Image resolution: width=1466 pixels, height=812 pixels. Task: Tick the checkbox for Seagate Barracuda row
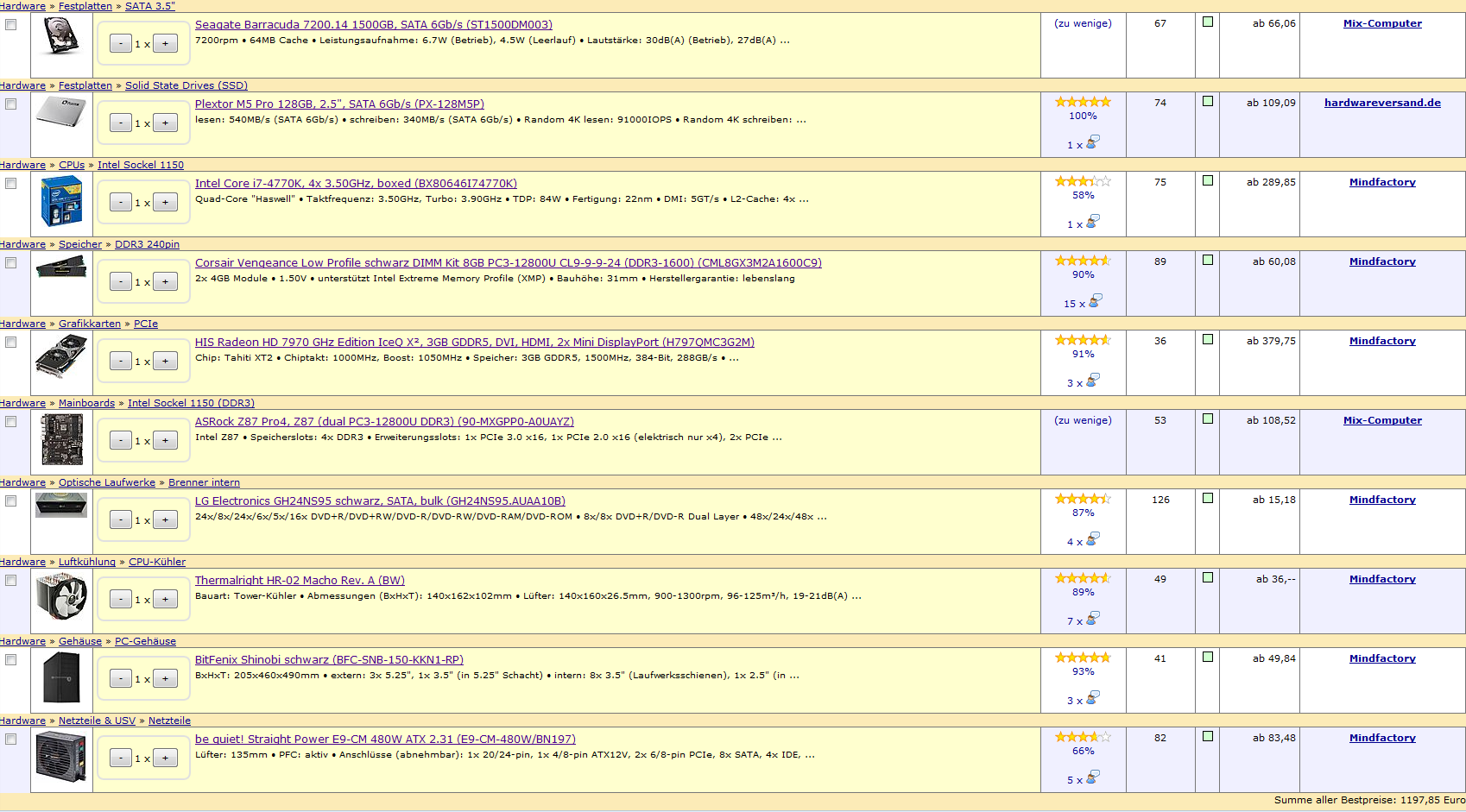click(x=11, y=25)
